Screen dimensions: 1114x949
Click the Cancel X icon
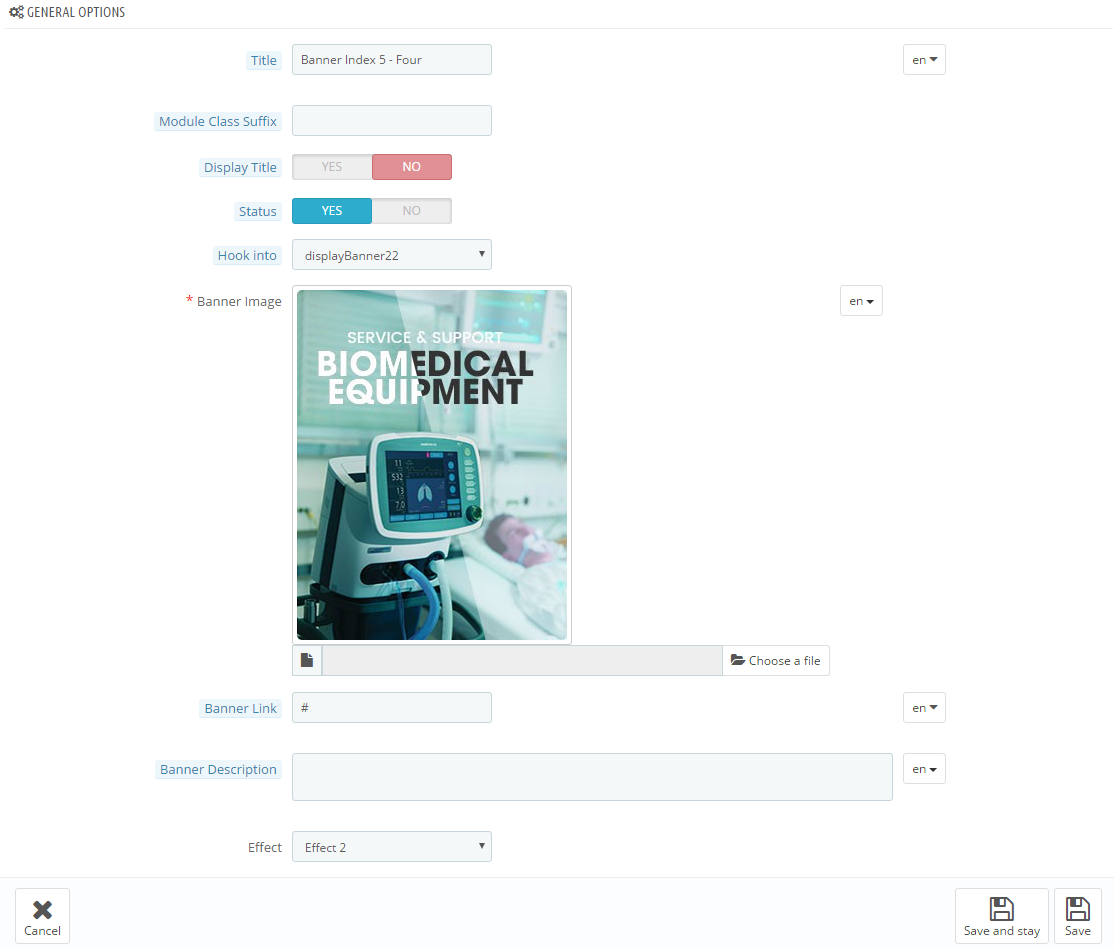tap(43, 909)
